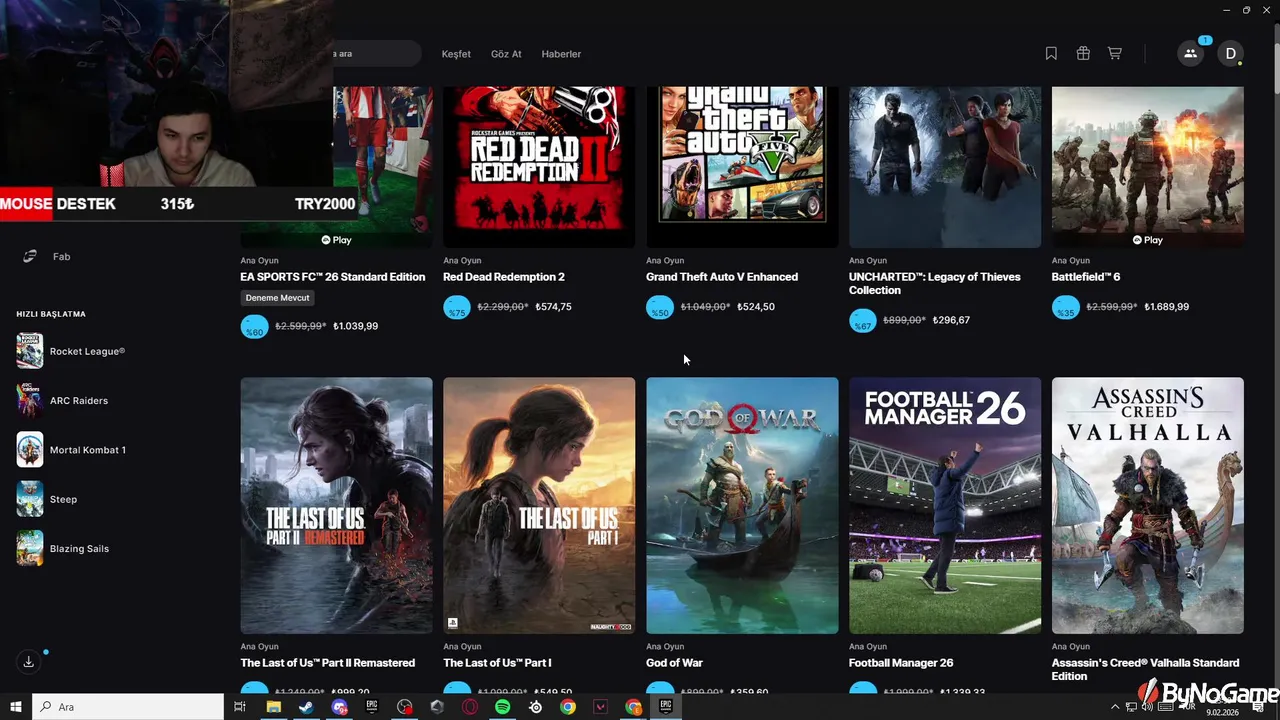Viewport: 1280px width, 720px height.
Task: Open the Fab sidebar entry label
Action: tap(61, 257)
